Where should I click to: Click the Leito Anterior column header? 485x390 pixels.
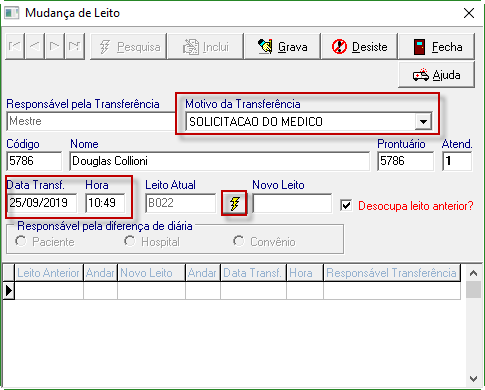49,273
